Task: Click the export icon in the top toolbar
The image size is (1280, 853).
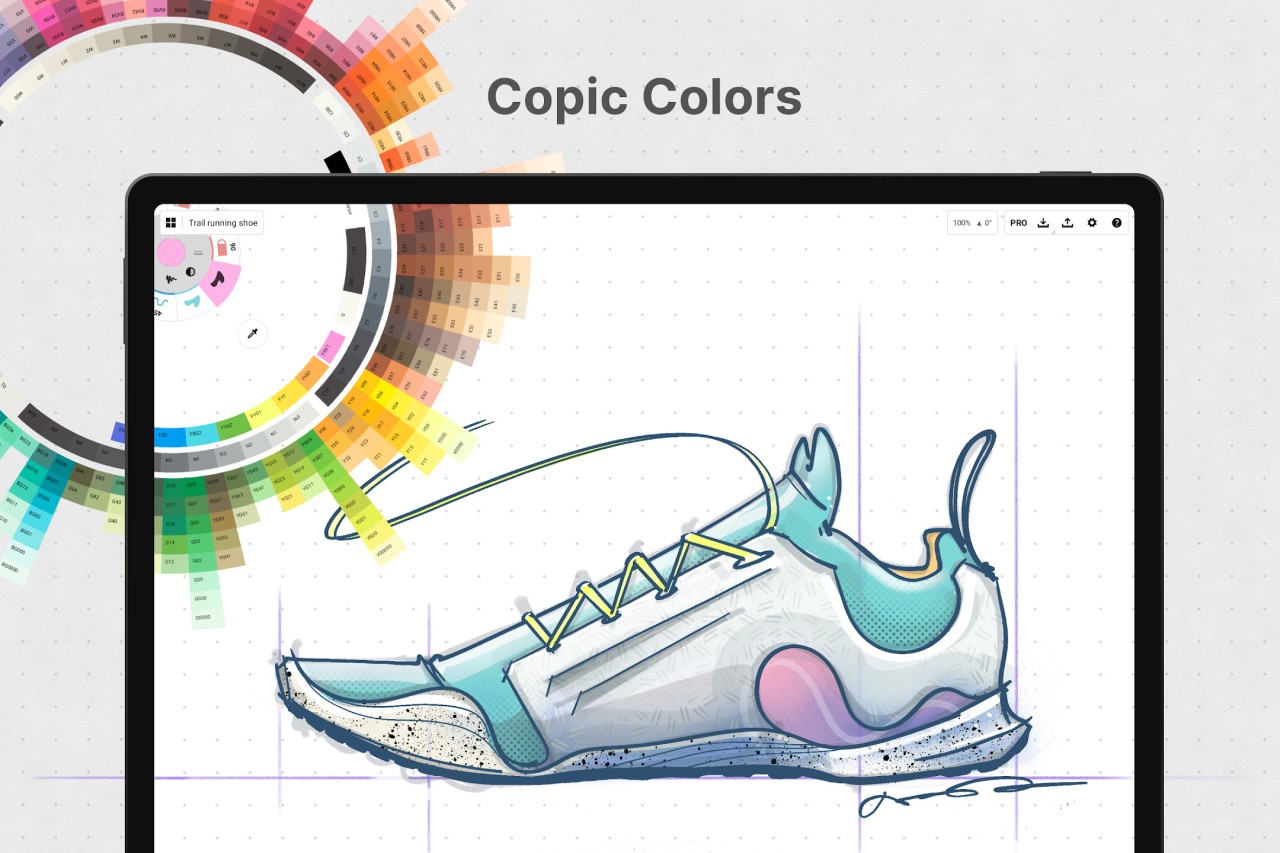Action: [1067, 223]
